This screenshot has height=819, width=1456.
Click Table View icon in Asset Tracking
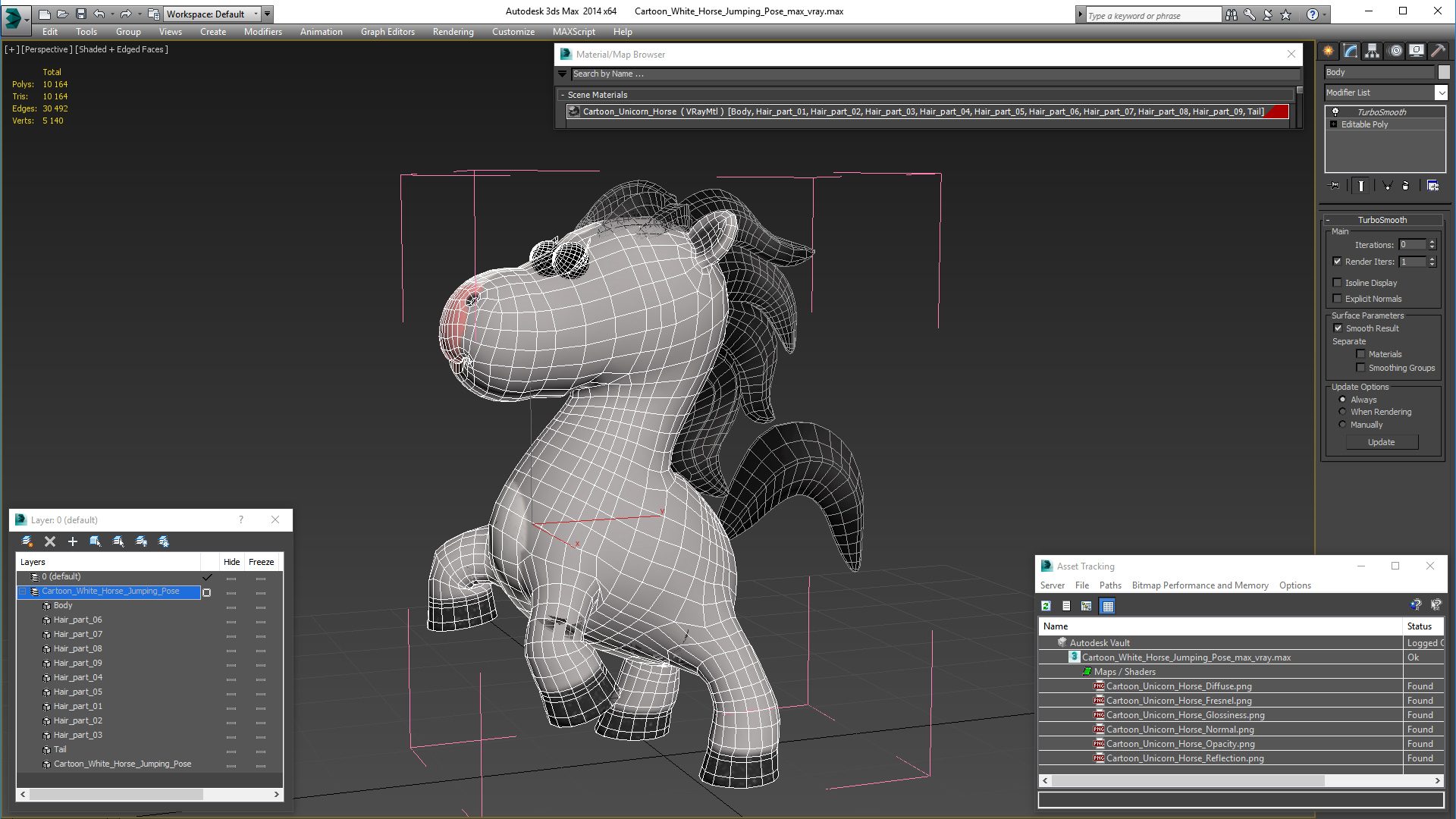click(1108, 606)
